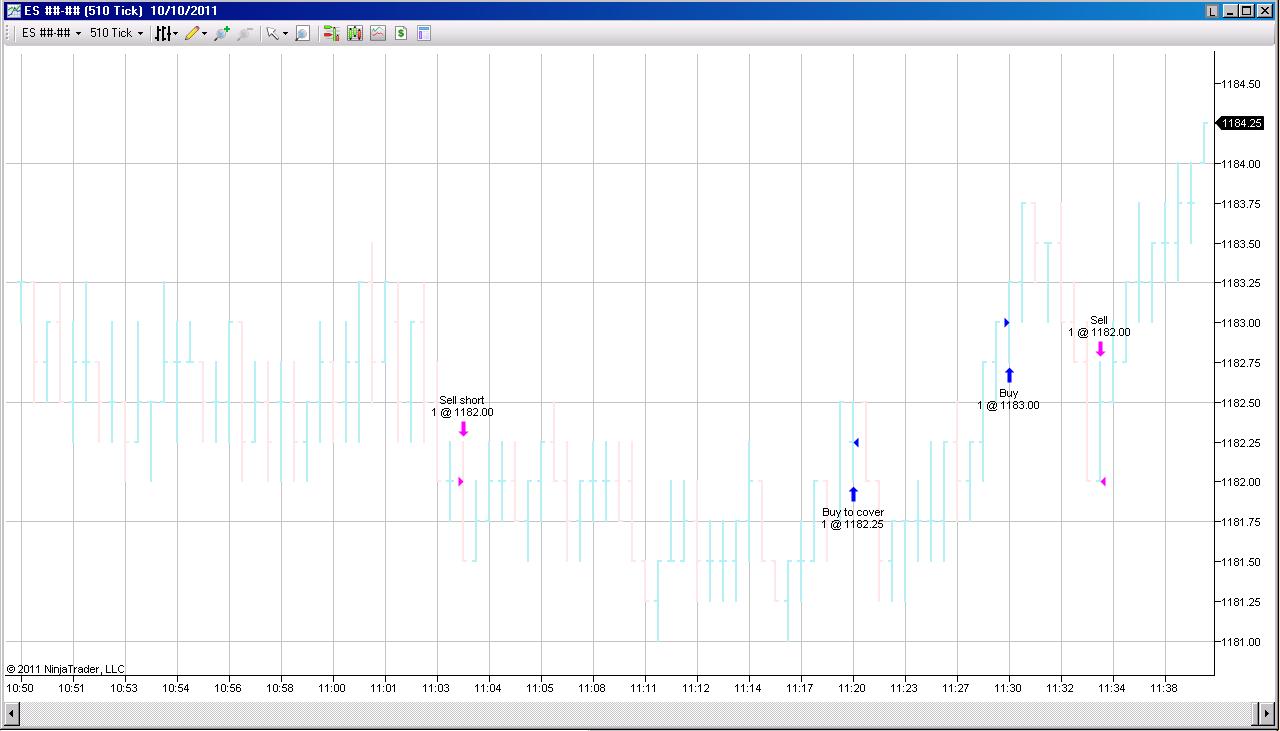1280x731 pixels.
Task: Open the Indicators dialog icon
Action: (377, 33)
